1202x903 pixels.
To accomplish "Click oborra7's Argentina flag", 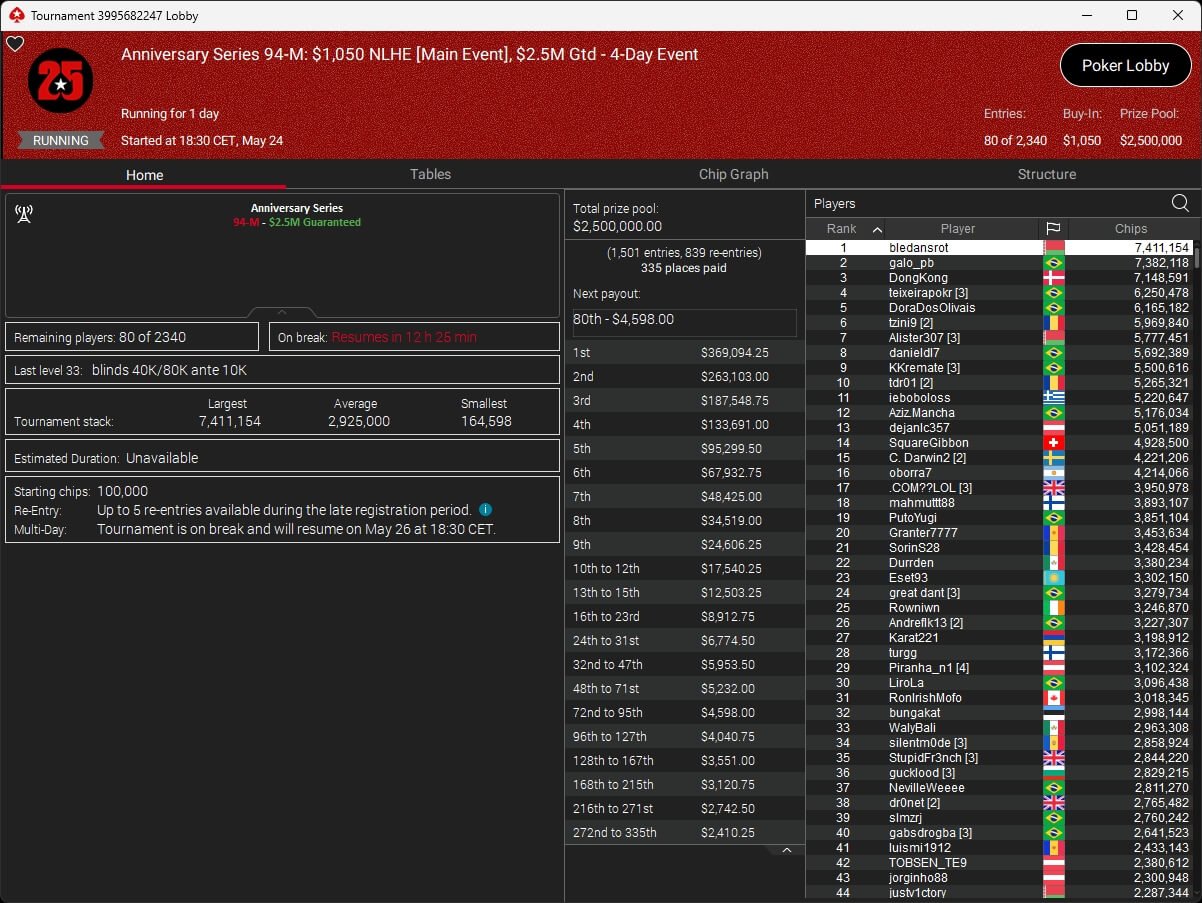I will 1054,472.
